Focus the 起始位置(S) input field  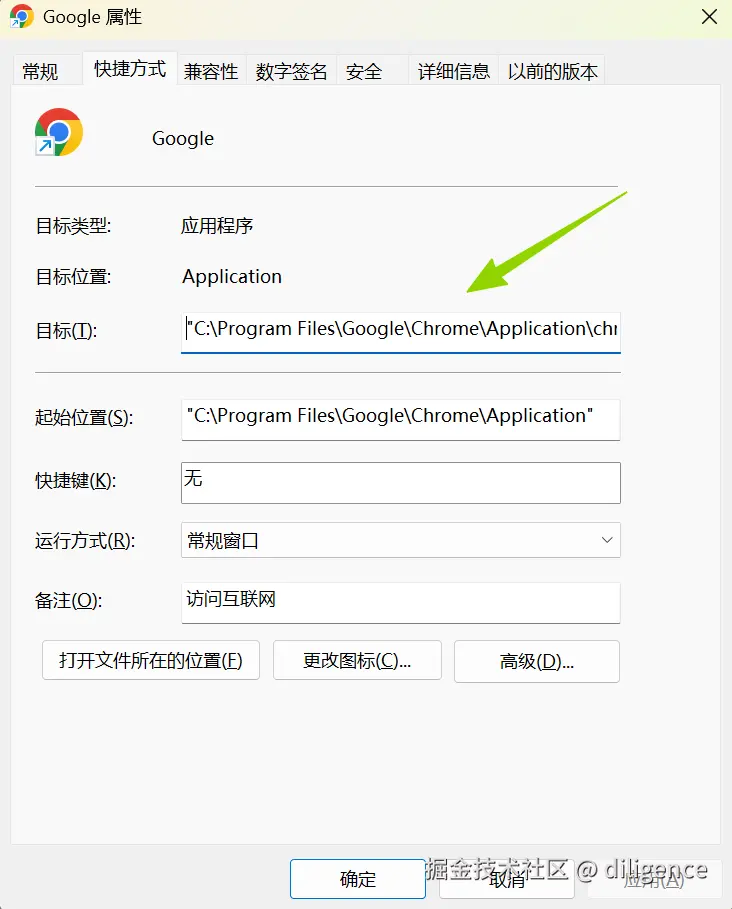(x=400, y=419)
